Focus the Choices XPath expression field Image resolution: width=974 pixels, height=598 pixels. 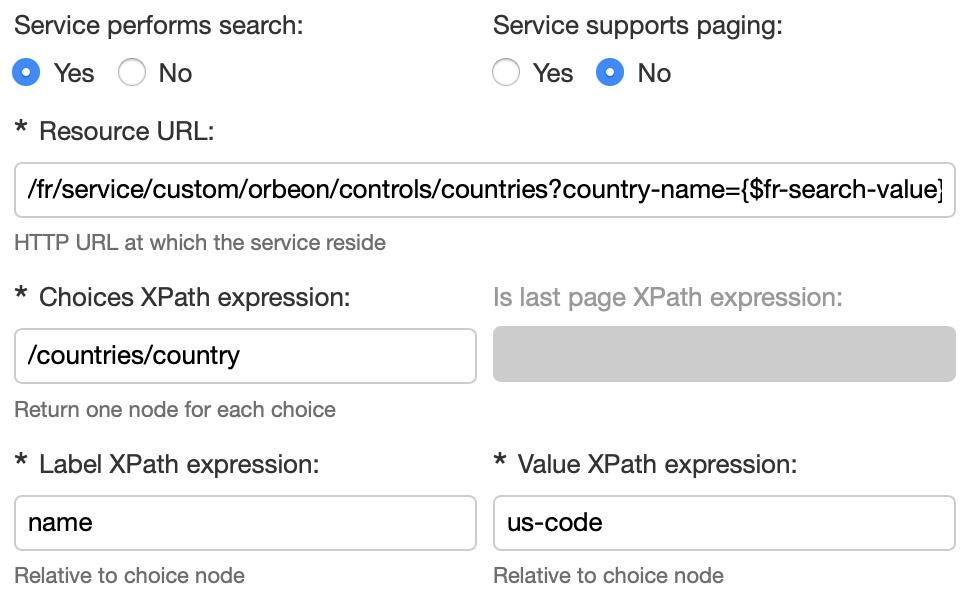coord(245,356)
